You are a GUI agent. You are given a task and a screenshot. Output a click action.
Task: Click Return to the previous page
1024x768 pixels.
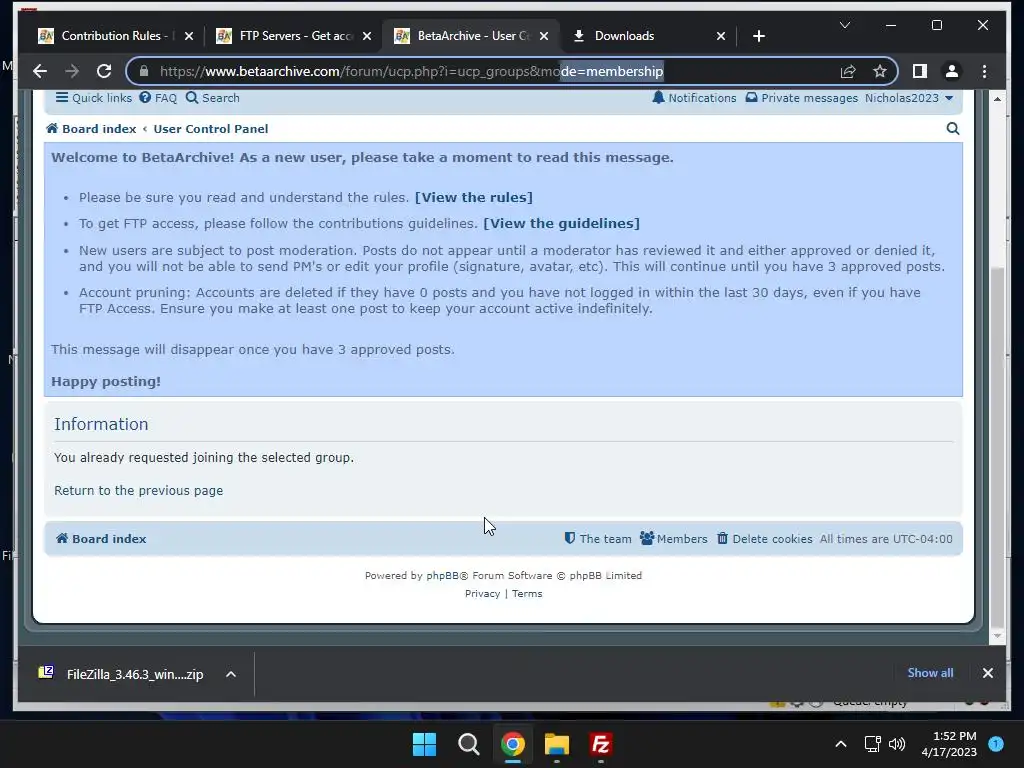pos(138,490)
